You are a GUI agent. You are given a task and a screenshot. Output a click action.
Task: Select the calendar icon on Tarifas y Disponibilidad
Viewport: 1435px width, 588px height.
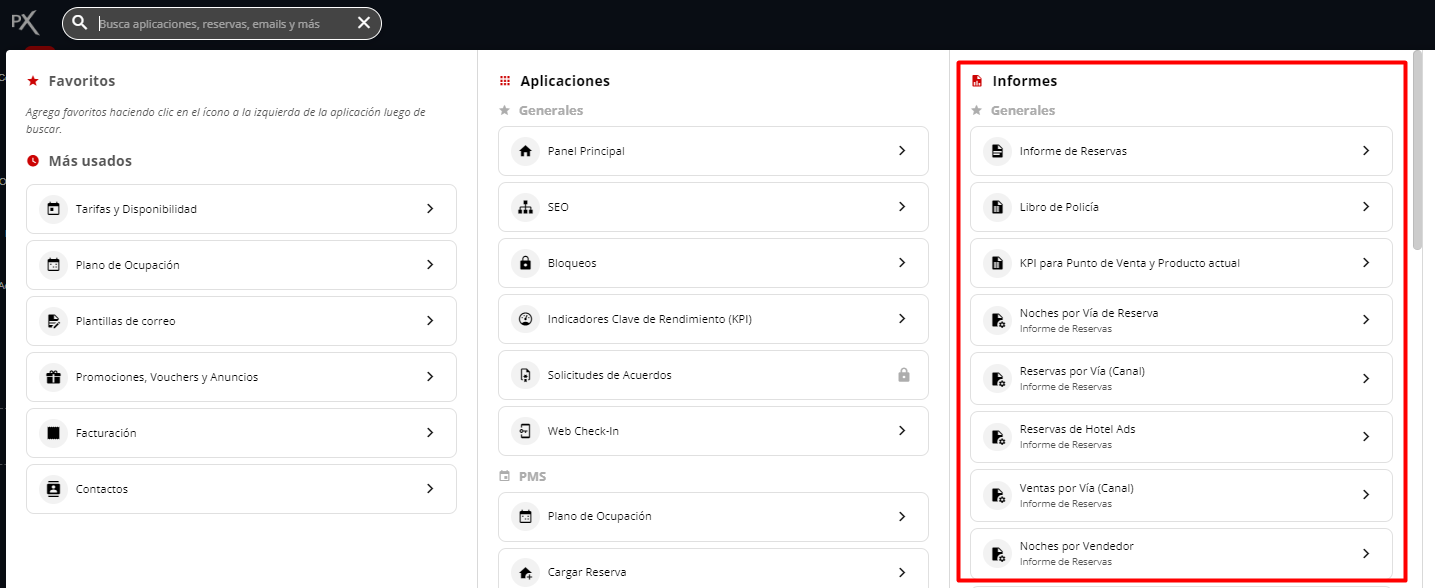pyautogui.click(x=53, y=209)
